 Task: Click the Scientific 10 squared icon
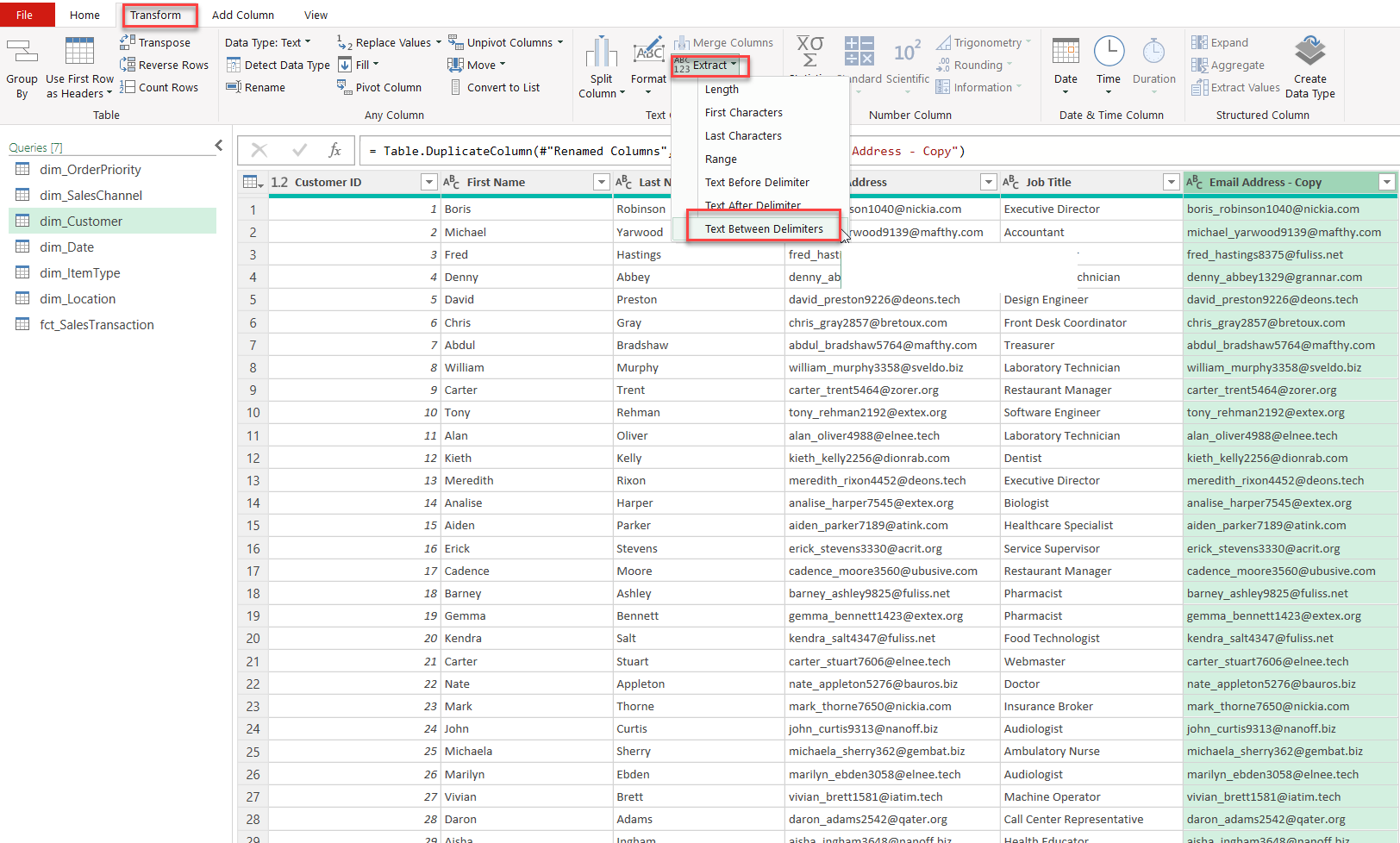(x=907, y=52)
